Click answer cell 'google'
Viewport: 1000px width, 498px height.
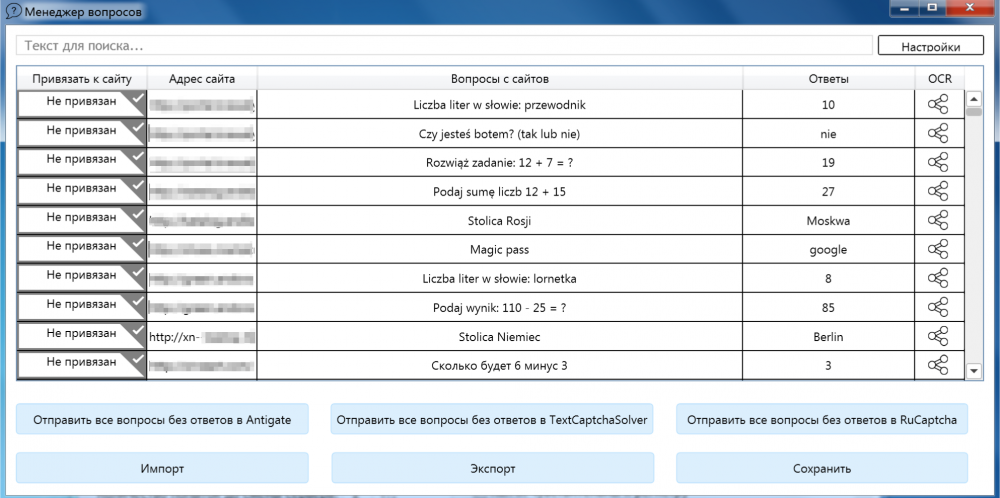(x=828, y=250)
